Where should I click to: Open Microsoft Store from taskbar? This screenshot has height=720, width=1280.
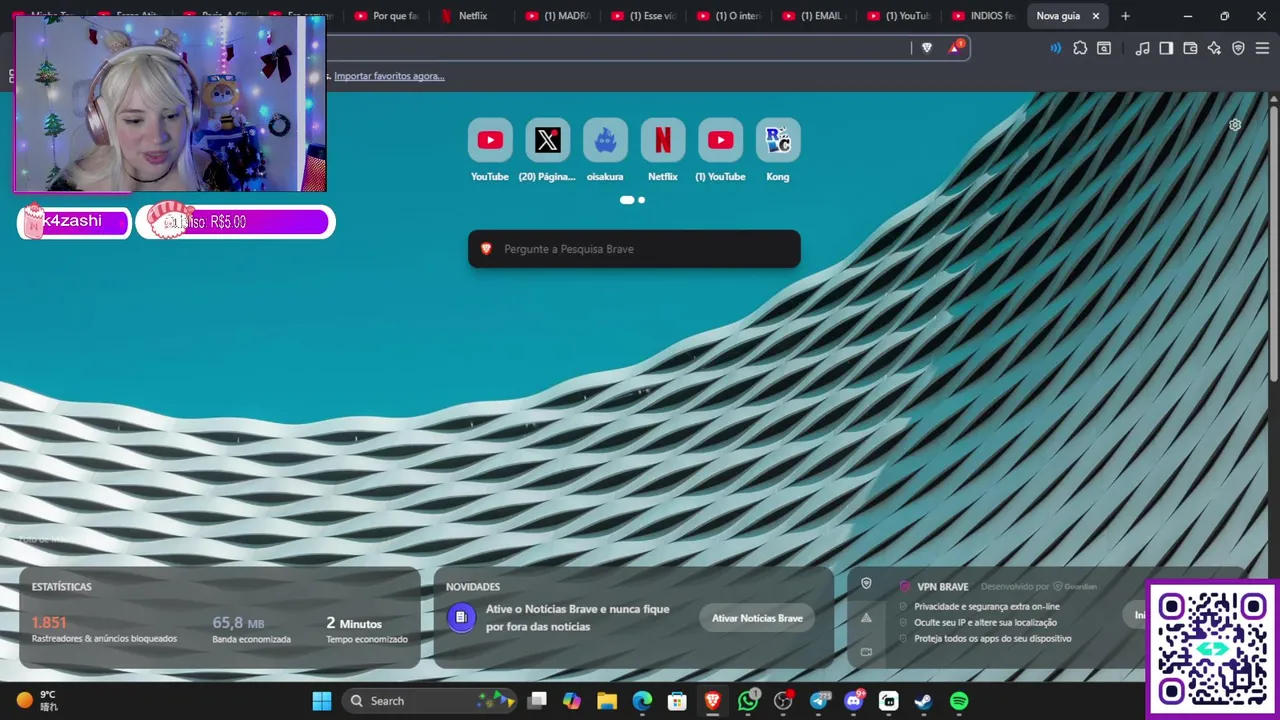coord(677,701)
